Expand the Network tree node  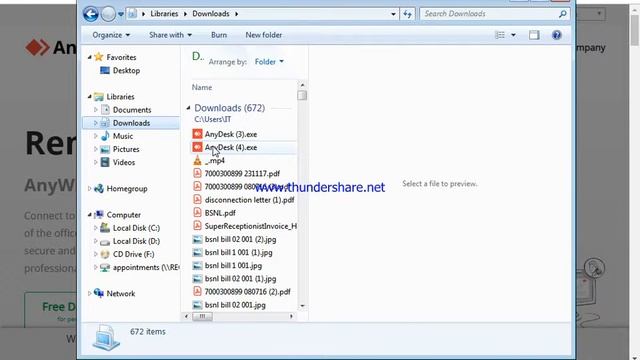89,293
